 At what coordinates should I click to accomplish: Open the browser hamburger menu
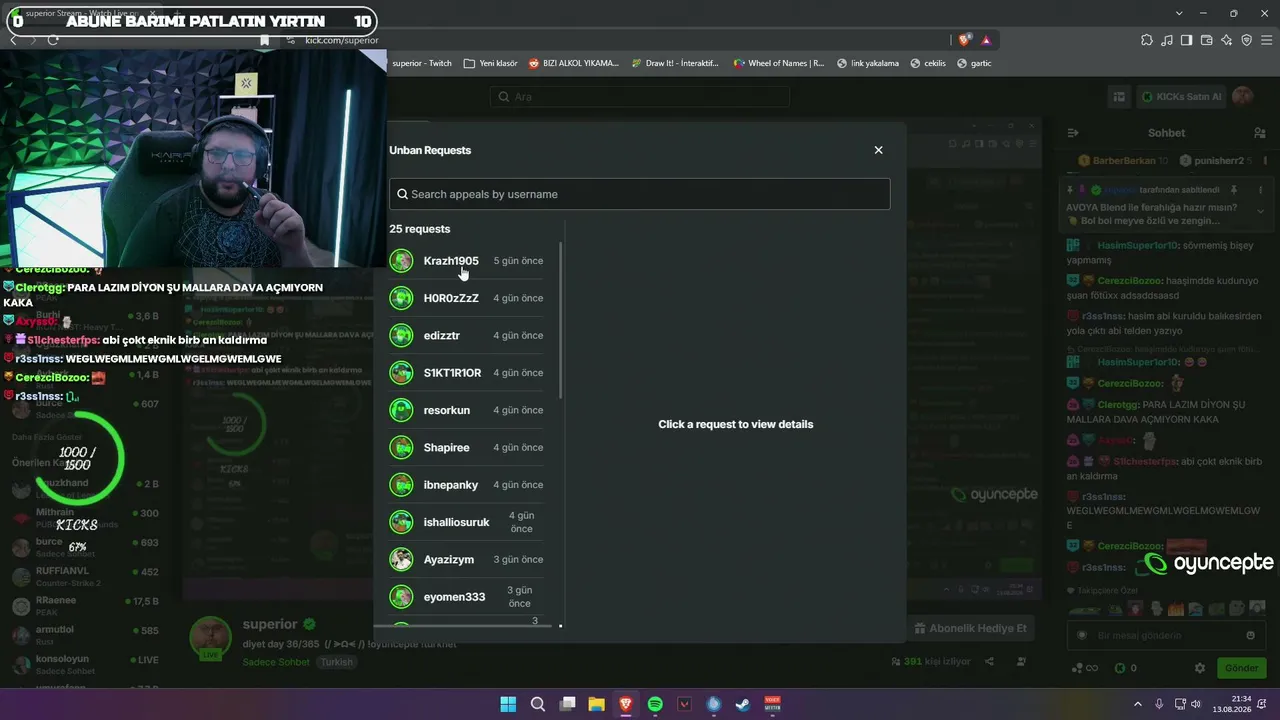[1266, 40]
